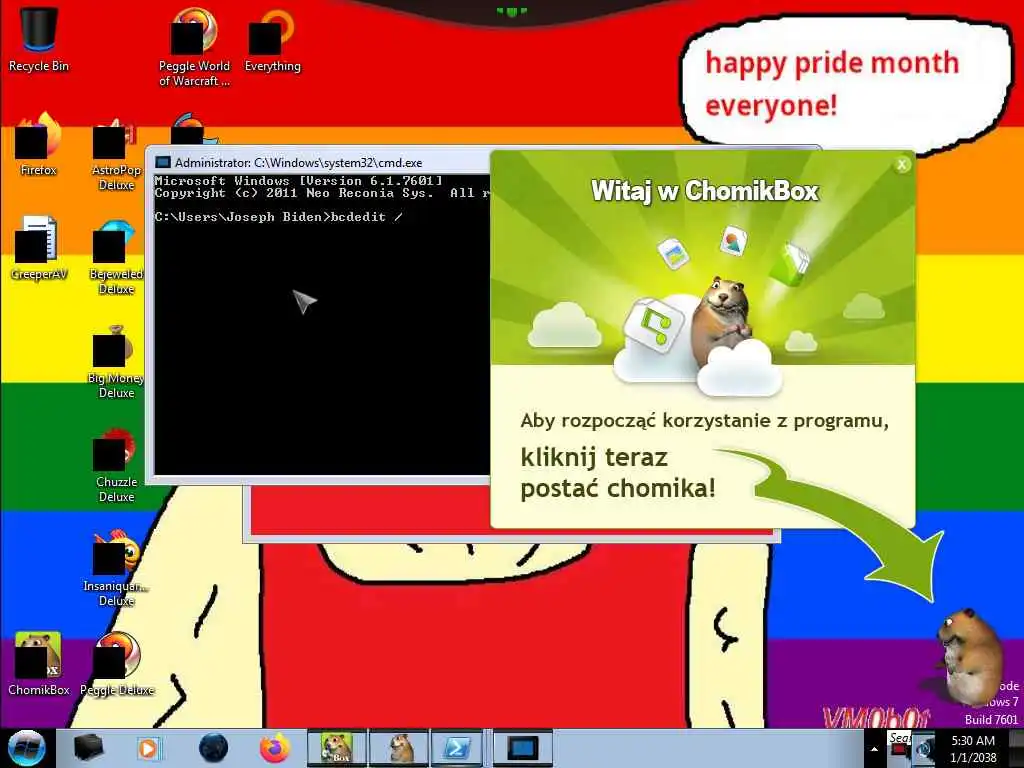Open the ChomikBox desktop shortcut
1024x768 pixels.
pos(39,664)
